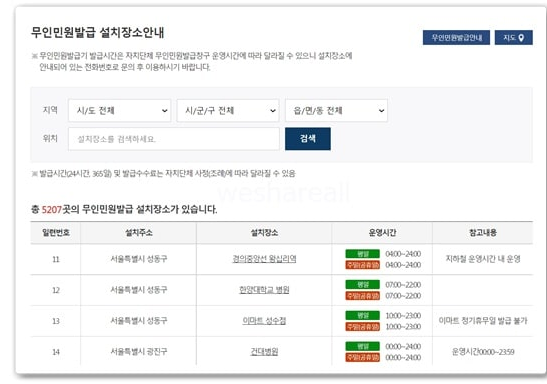Open the 한양대학교 병원 link
This screenshot has width=547, height=384.
[264, 290]
